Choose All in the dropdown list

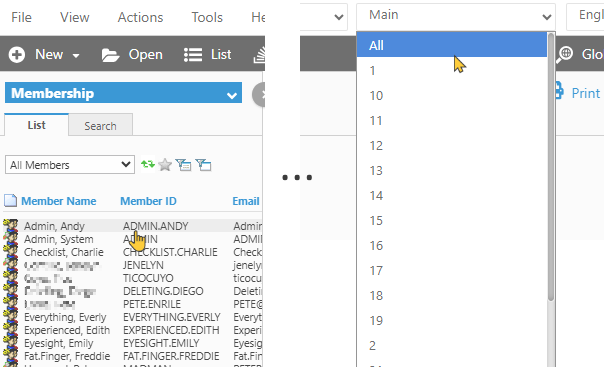pyautogui.click(x=451, y=45)
